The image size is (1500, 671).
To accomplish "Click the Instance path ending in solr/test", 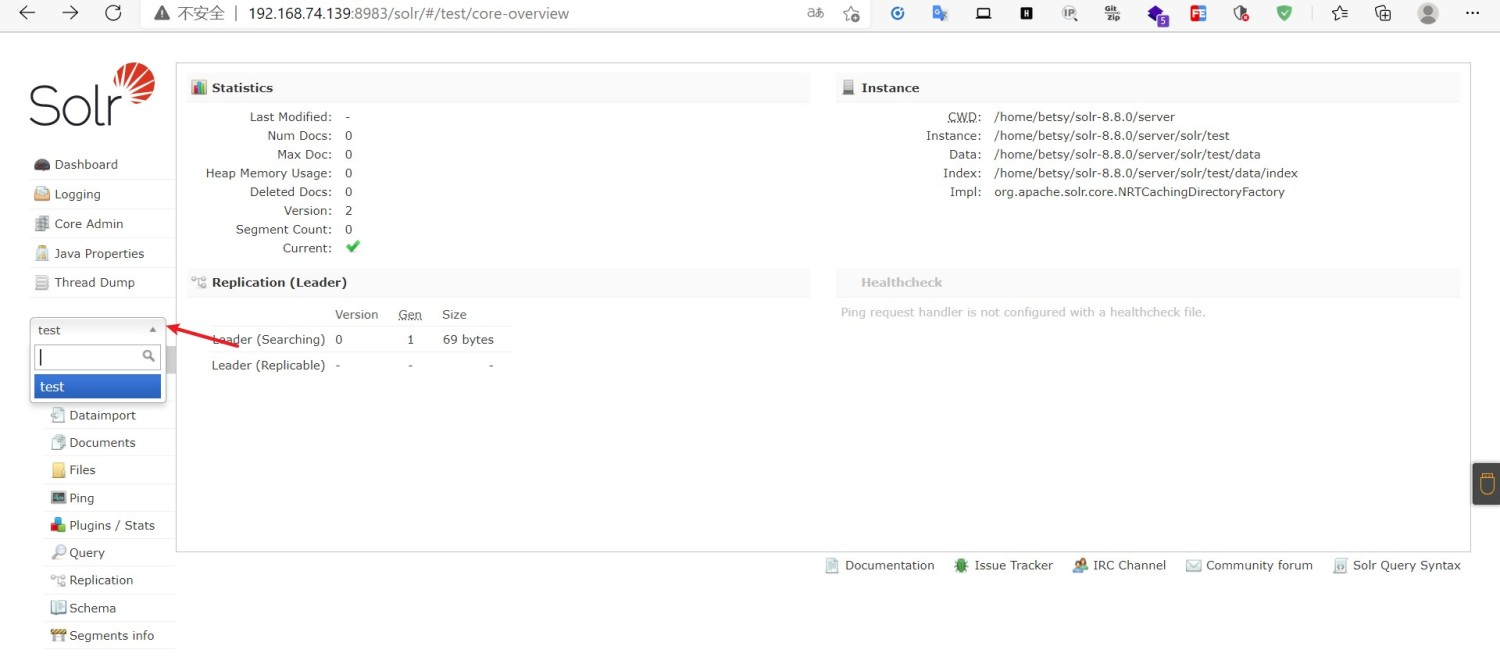I will coord(1112,136).
